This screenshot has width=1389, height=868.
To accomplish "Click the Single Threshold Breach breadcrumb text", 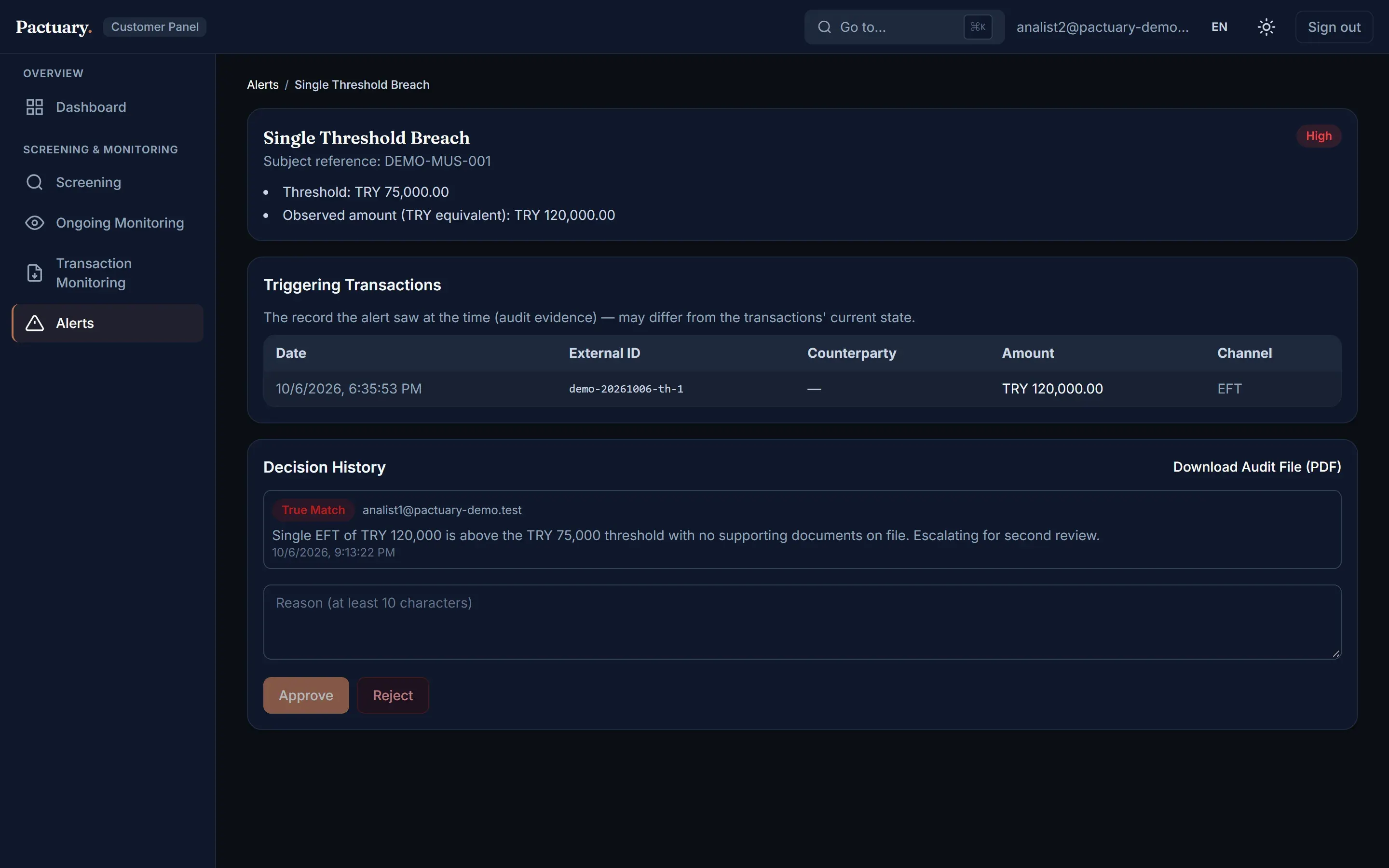I will coord(362,85).
